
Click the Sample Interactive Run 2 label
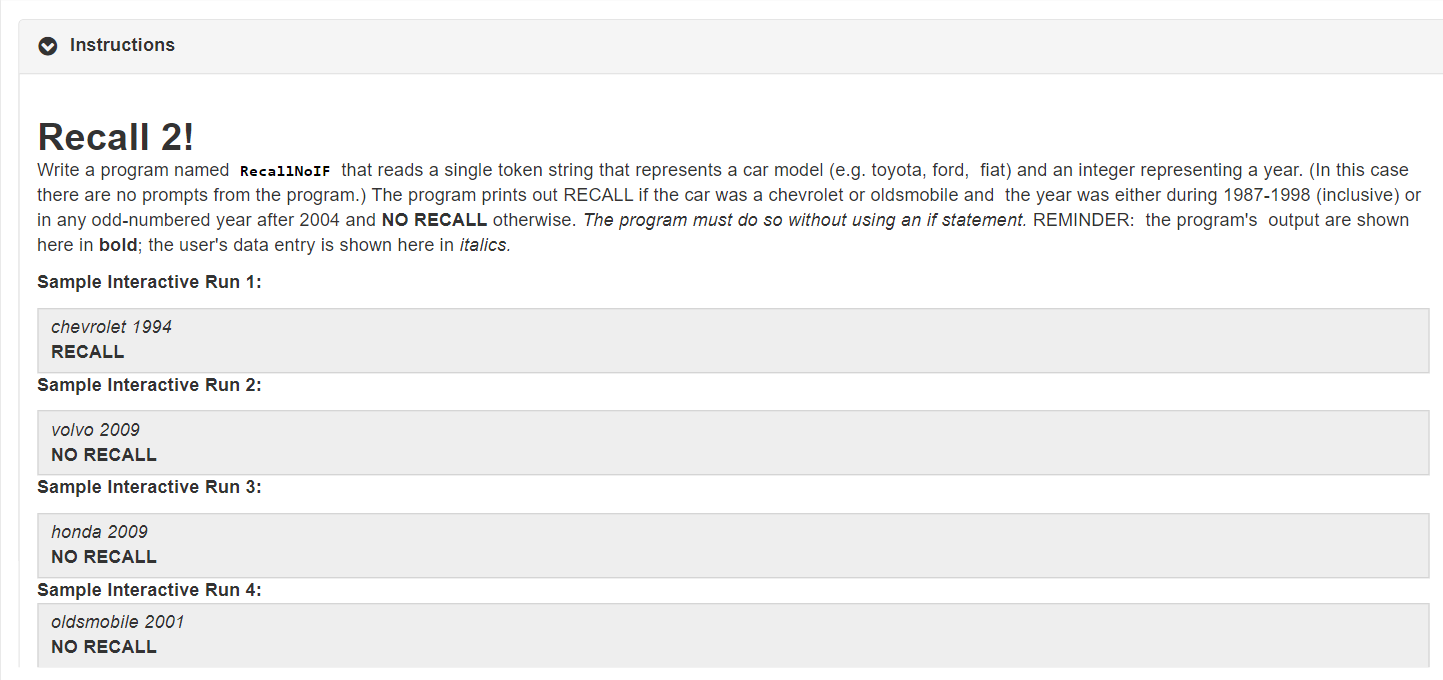[149, 385]
